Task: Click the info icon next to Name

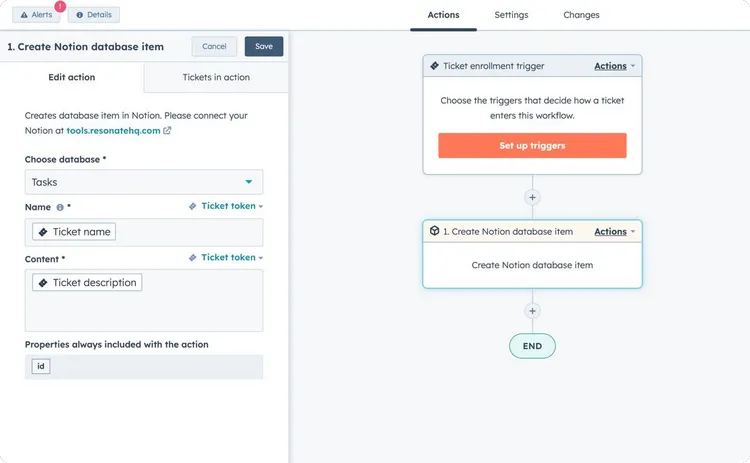Action: pos(60,207)
